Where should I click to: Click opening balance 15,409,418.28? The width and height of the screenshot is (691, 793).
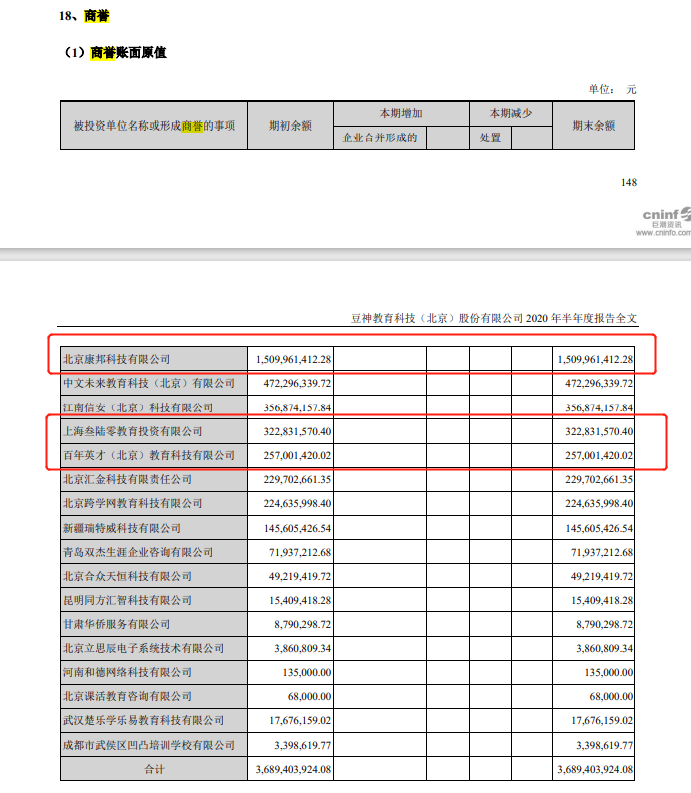[x=300, y=600]
